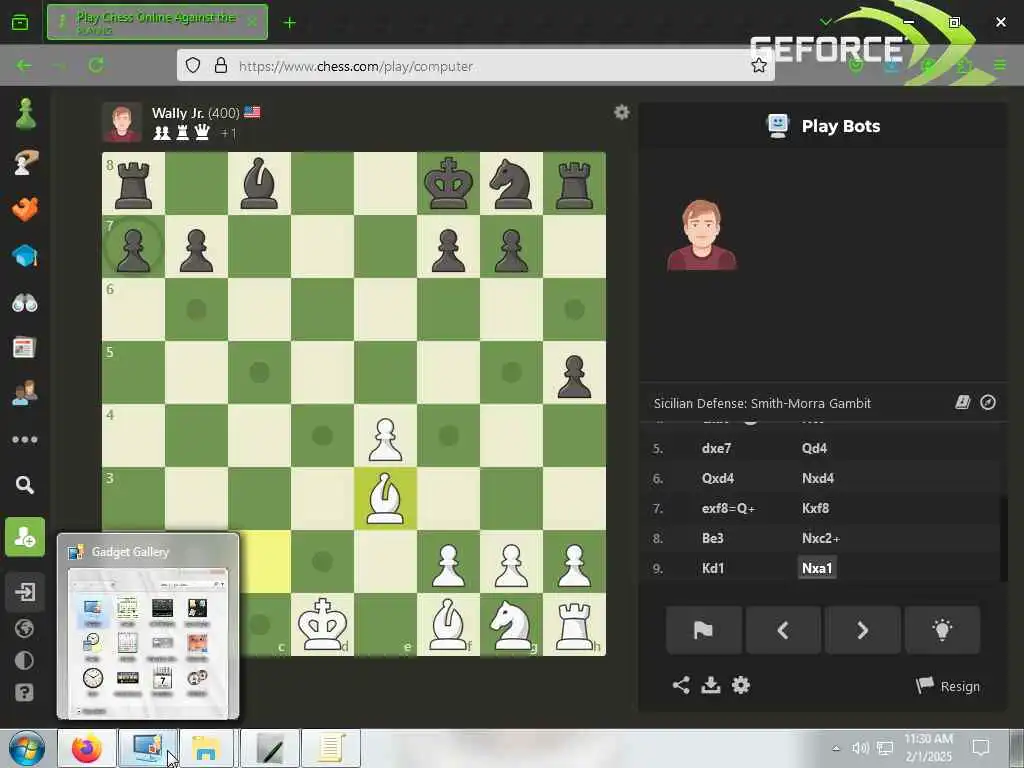This screenshot has height=768, width=1024.
Task: Open File Explorer from the taskbar
Action: point(206,748)
